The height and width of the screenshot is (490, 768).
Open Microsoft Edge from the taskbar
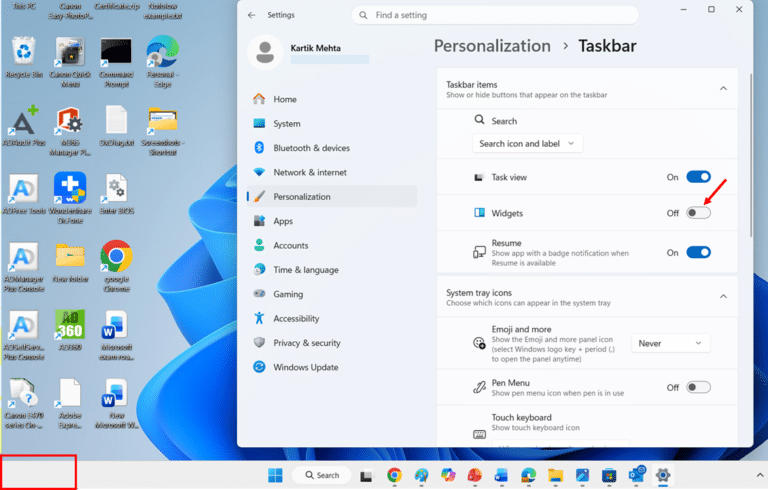click(528, 475)
